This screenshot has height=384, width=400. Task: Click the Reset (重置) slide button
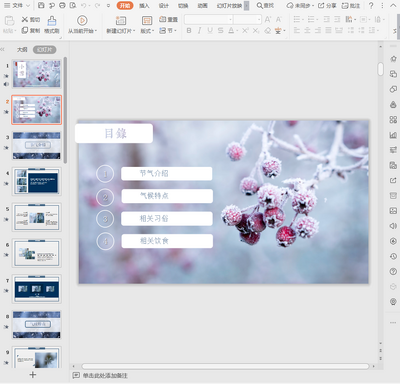coord(168,20)
